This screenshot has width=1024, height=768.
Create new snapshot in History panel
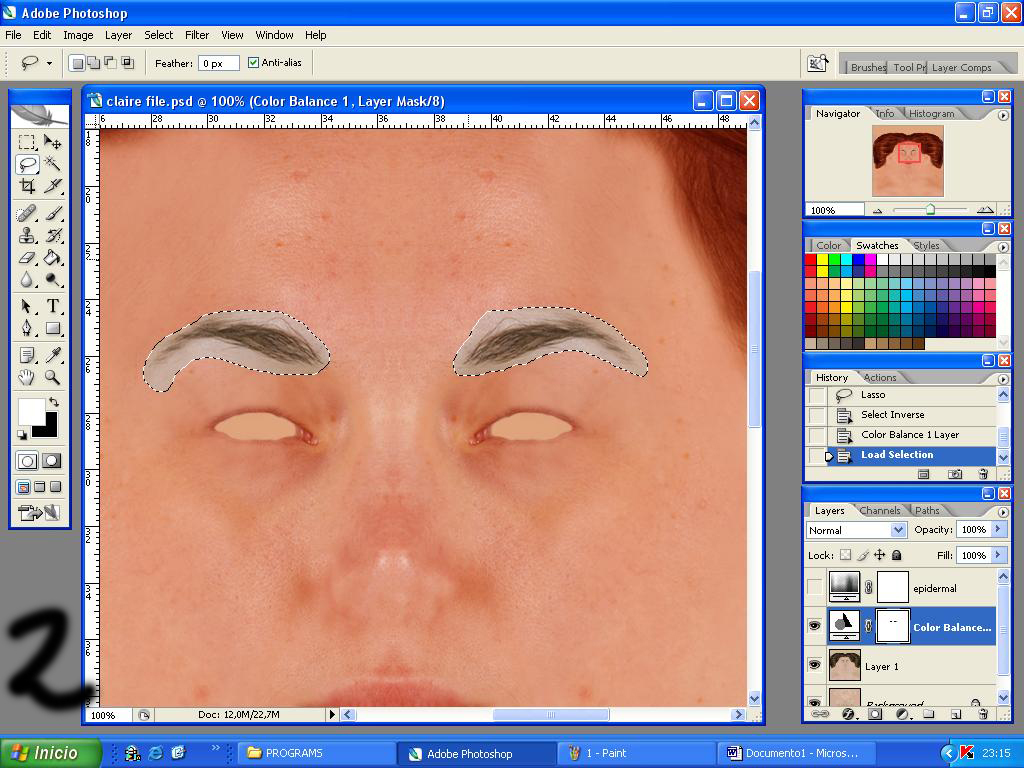[955, 474]
